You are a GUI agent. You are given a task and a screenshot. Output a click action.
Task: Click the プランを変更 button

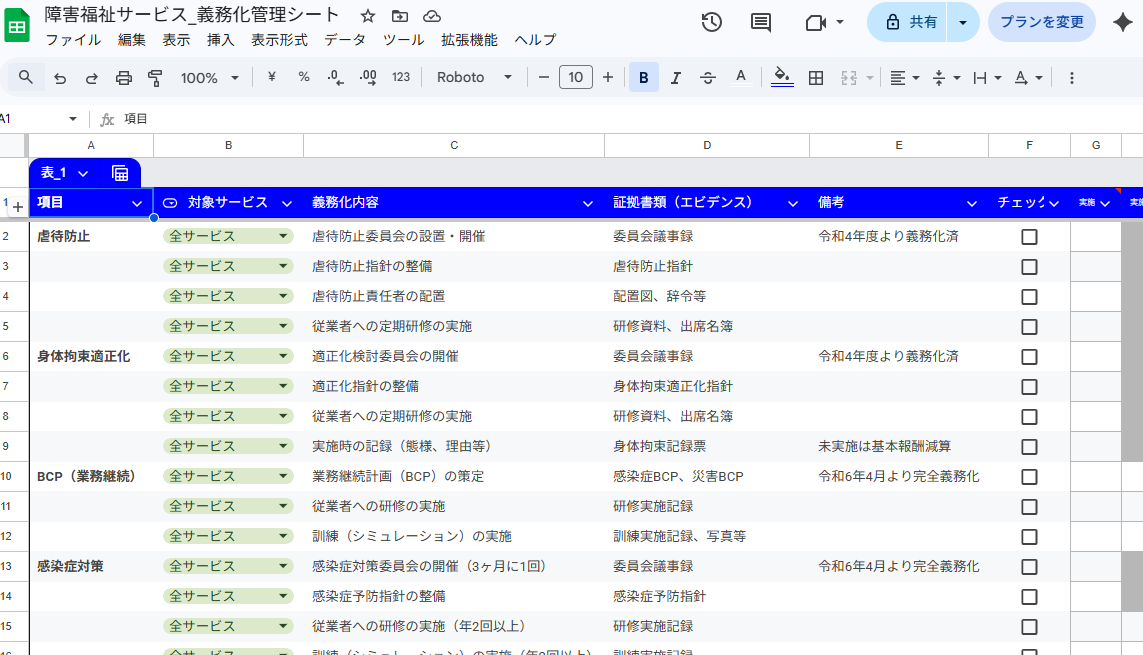click(1041, 22)
